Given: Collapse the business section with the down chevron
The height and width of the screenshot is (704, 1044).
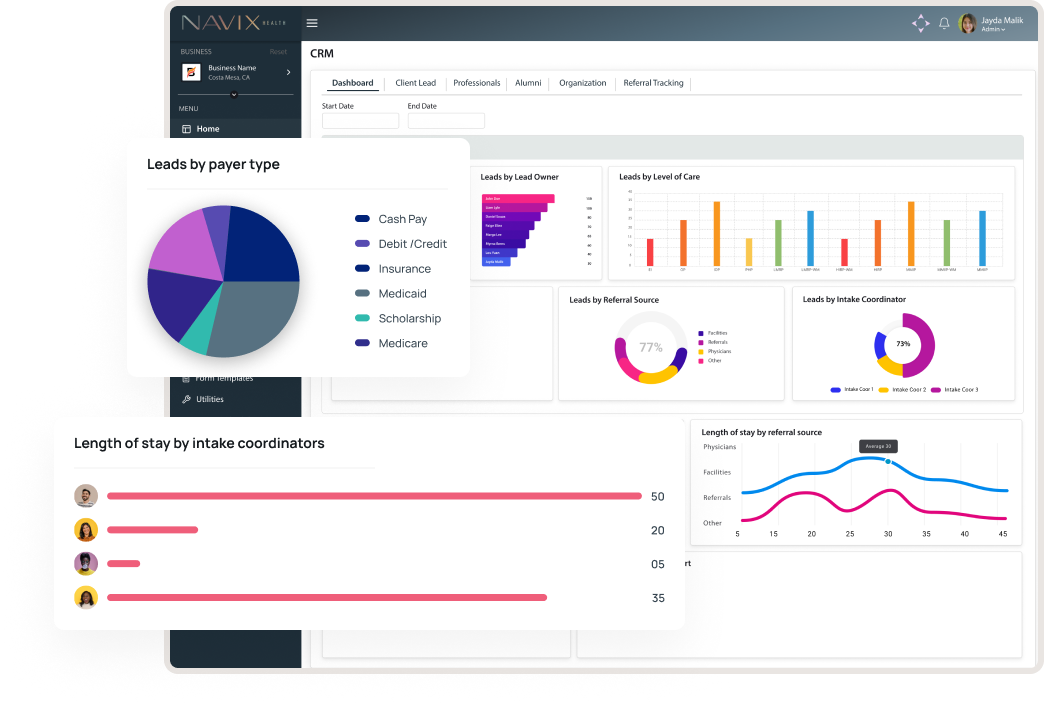Looking at the screenshot, I should (234, 95).
